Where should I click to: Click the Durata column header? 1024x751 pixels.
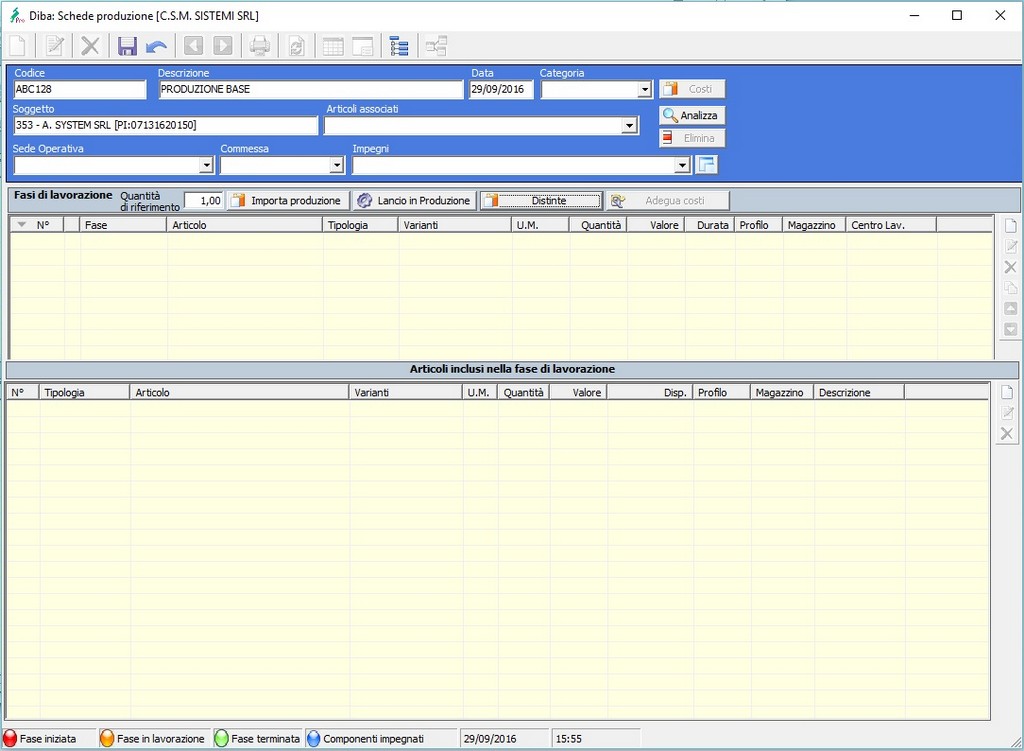[x=710, y=225]
